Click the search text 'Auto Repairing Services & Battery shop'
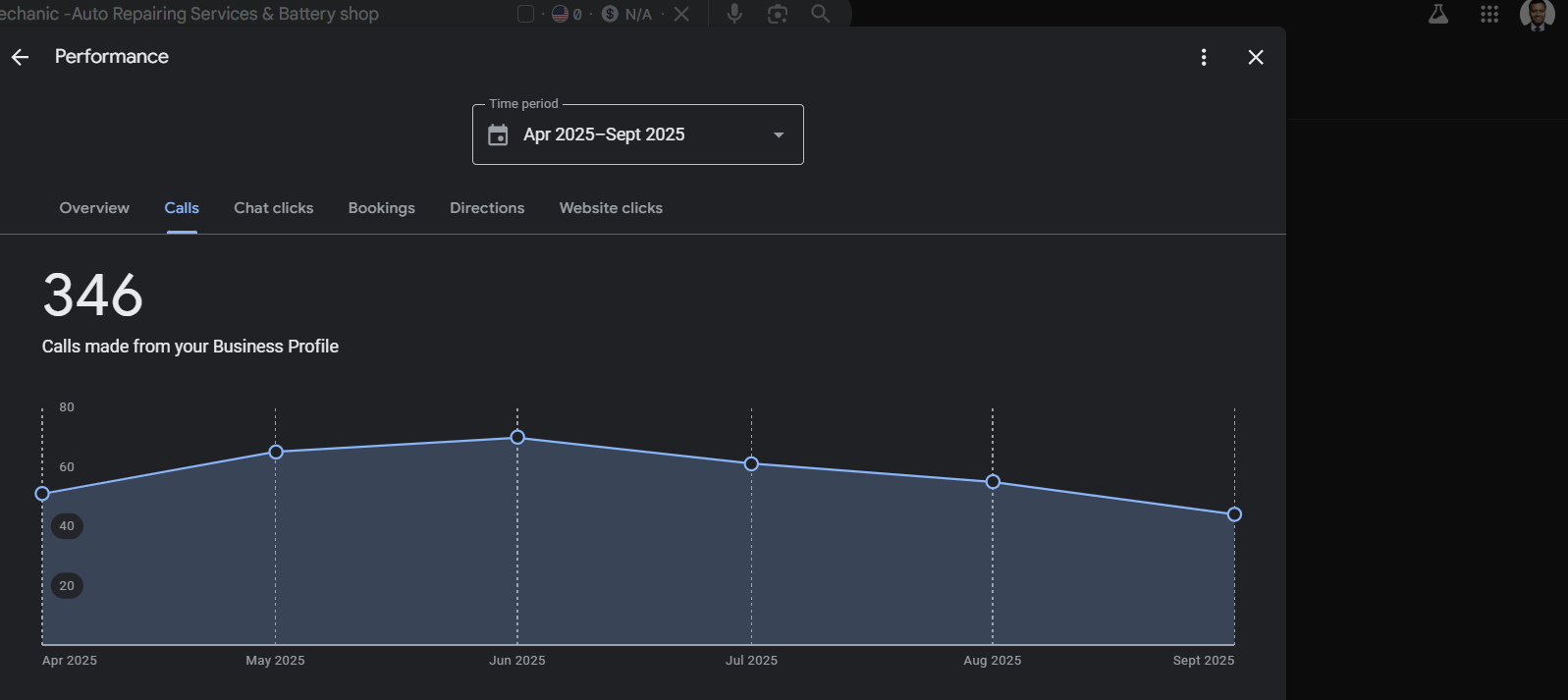 click(x=225, y=14)
